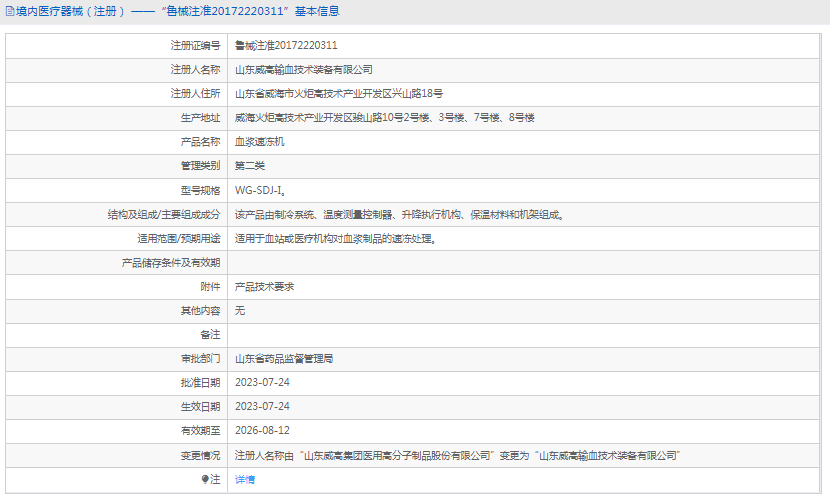Click the document icon beside the page title
Viewport: 830px width, 501px height.
click(10, 11)
